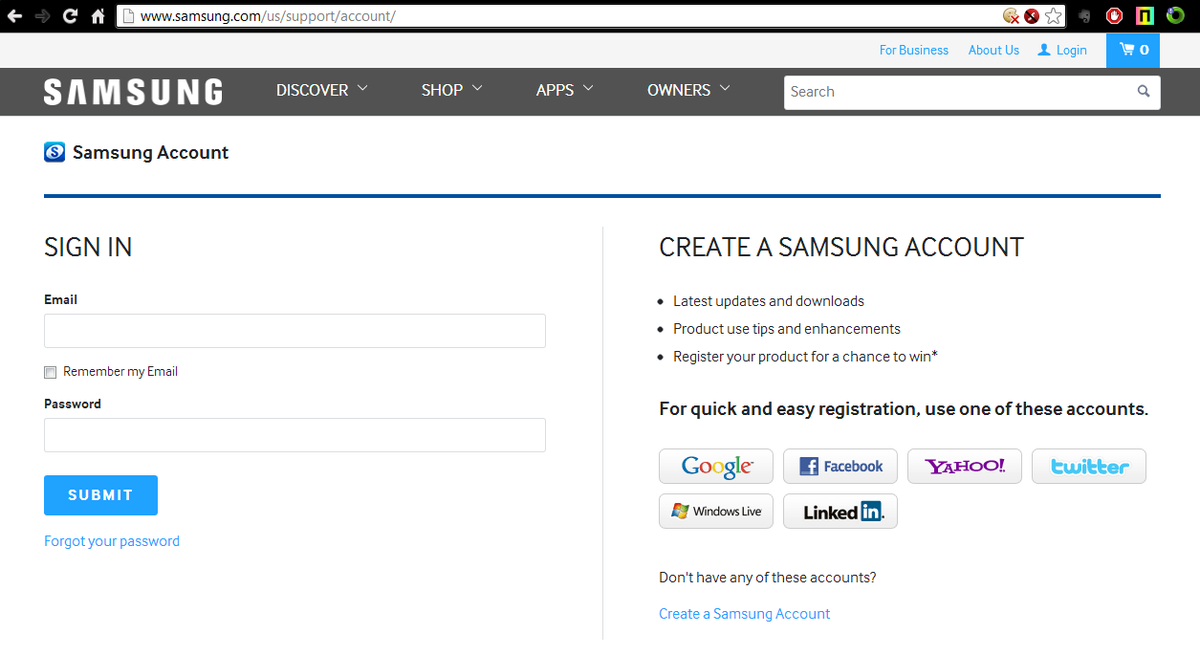Click the Samsung Account logo icon
Screen dimensions: 1200x656
(x=54, y=152)
